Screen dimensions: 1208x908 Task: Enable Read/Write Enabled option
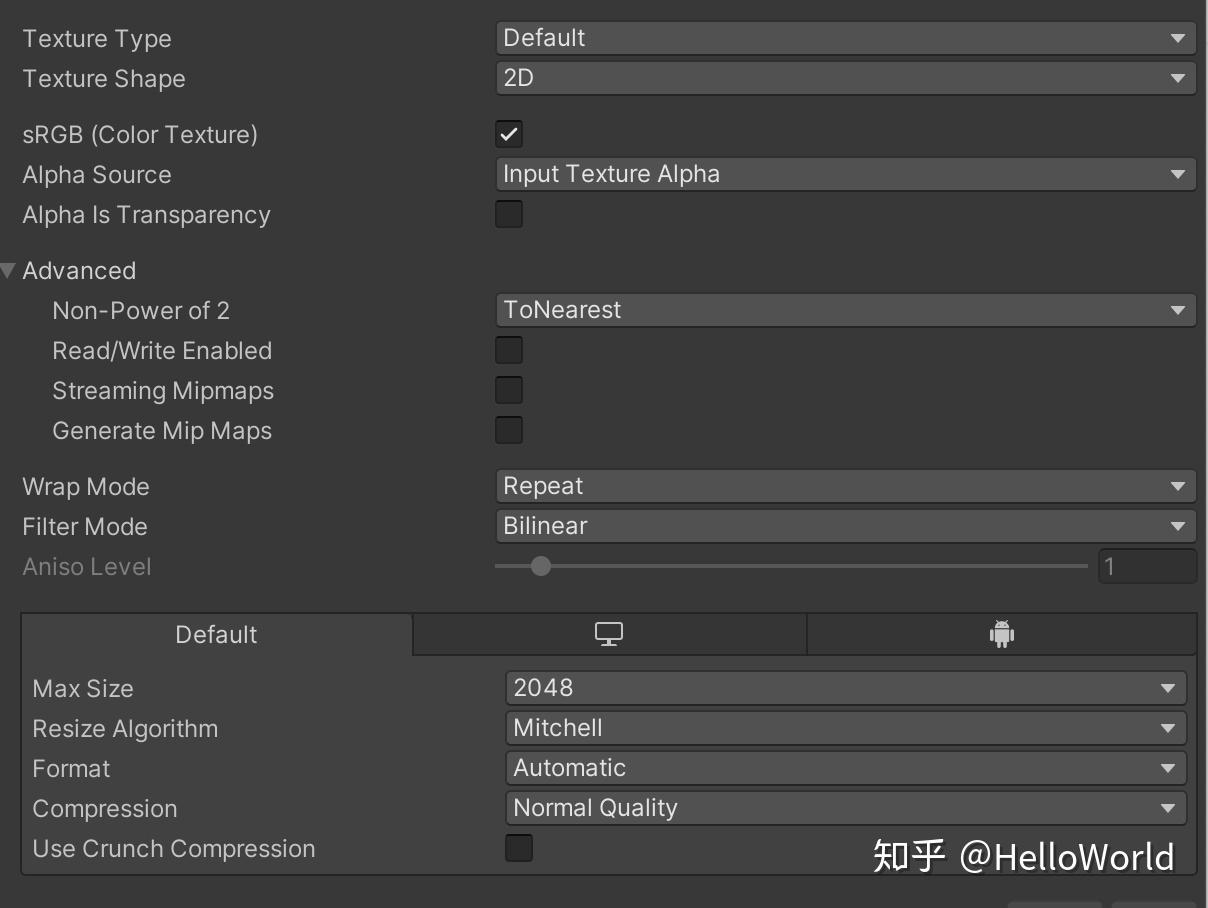point(509,350)
